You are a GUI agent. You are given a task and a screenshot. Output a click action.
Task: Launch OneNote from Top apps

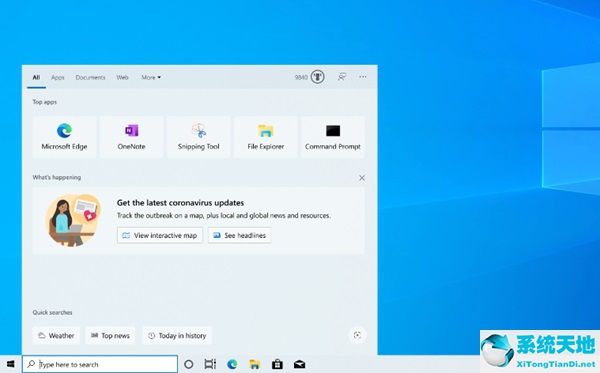pos(131,137)
